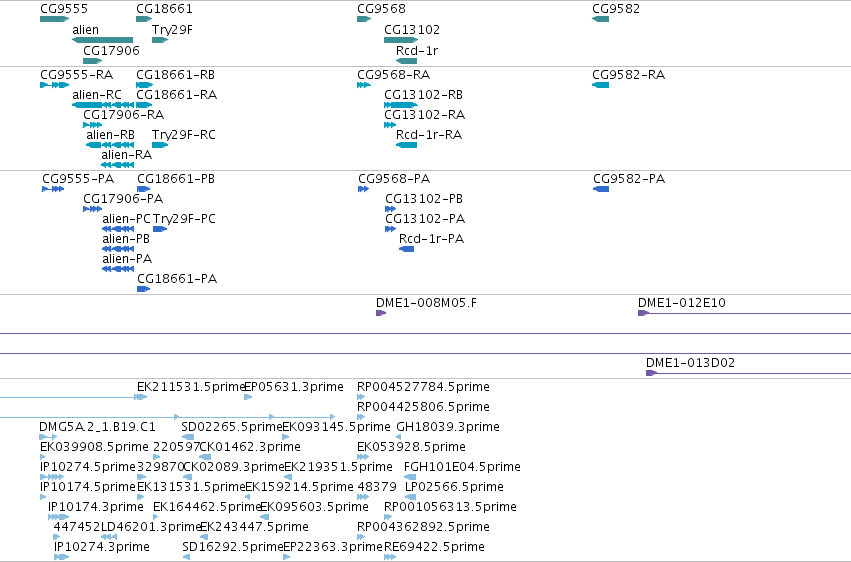Select the CG13102-PA protein feature

point(390,229)
